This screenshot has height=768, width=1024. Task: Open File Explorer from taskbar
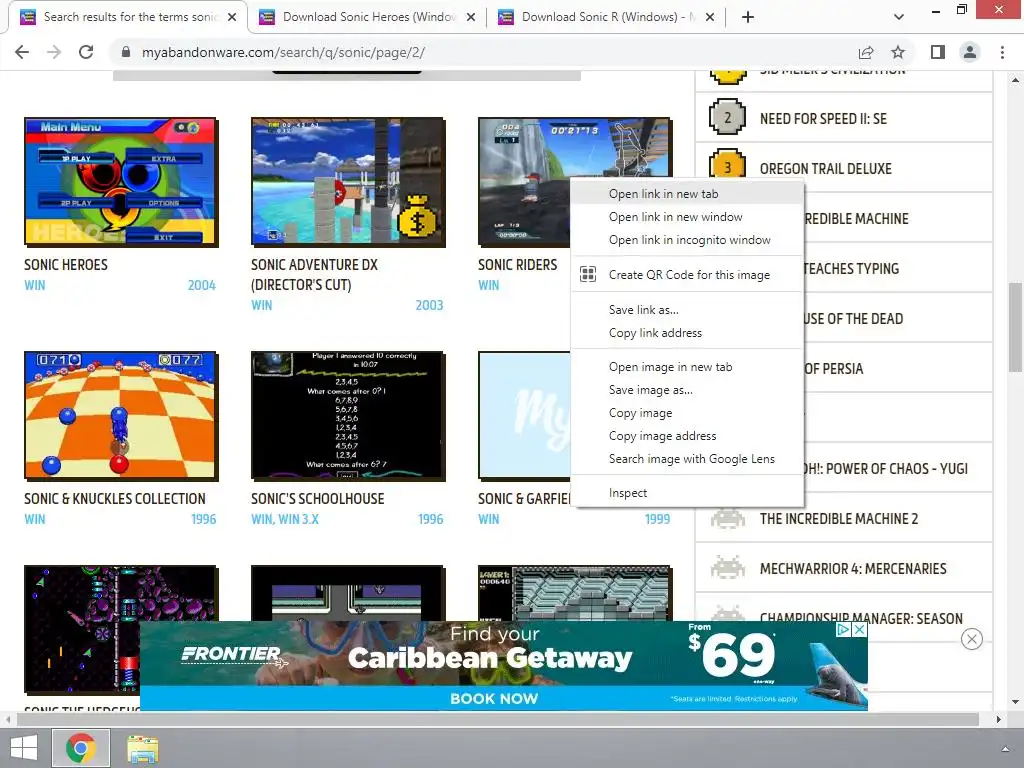[x=142, y=749]
